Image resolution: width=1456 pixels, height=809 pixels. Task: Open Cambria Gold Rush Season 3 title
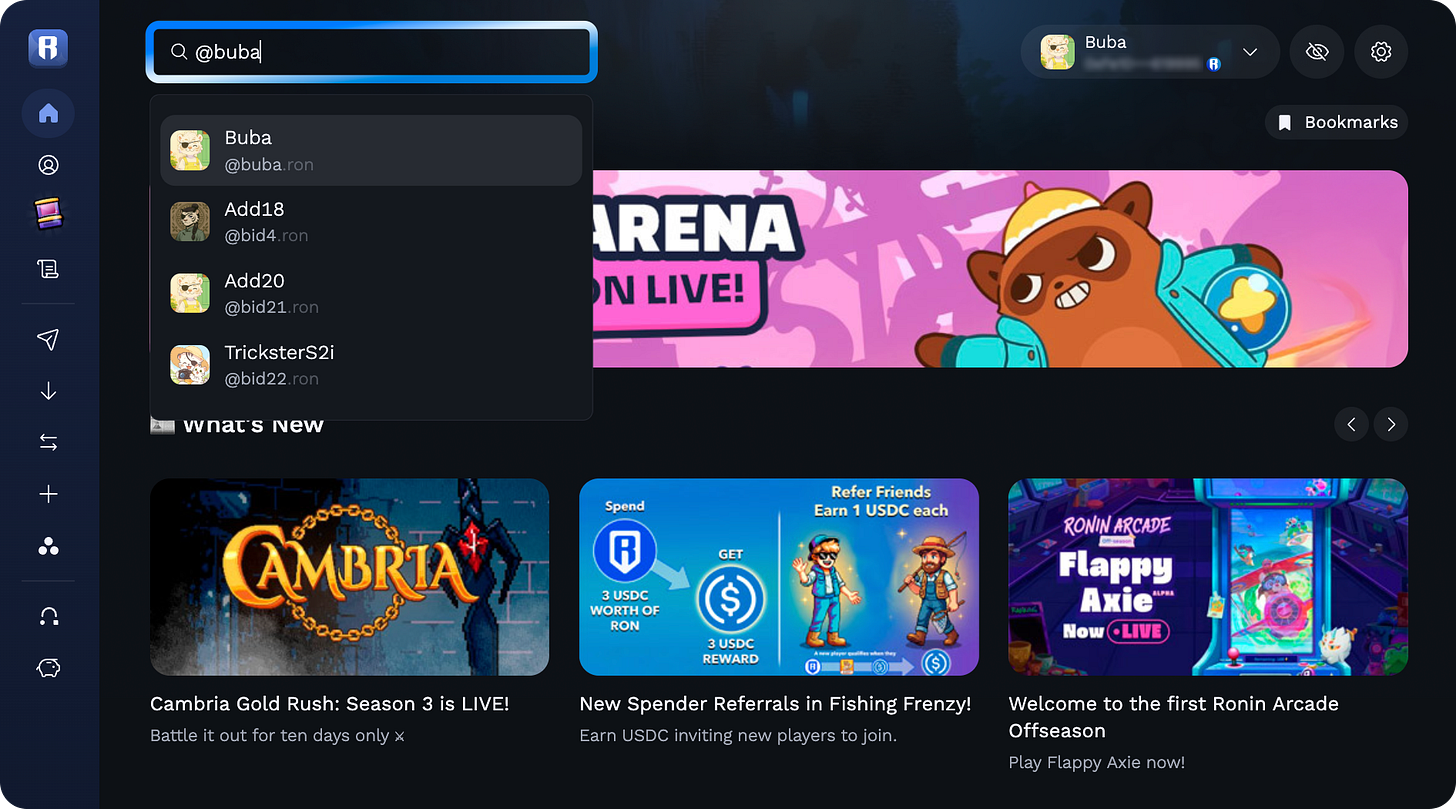330,704
